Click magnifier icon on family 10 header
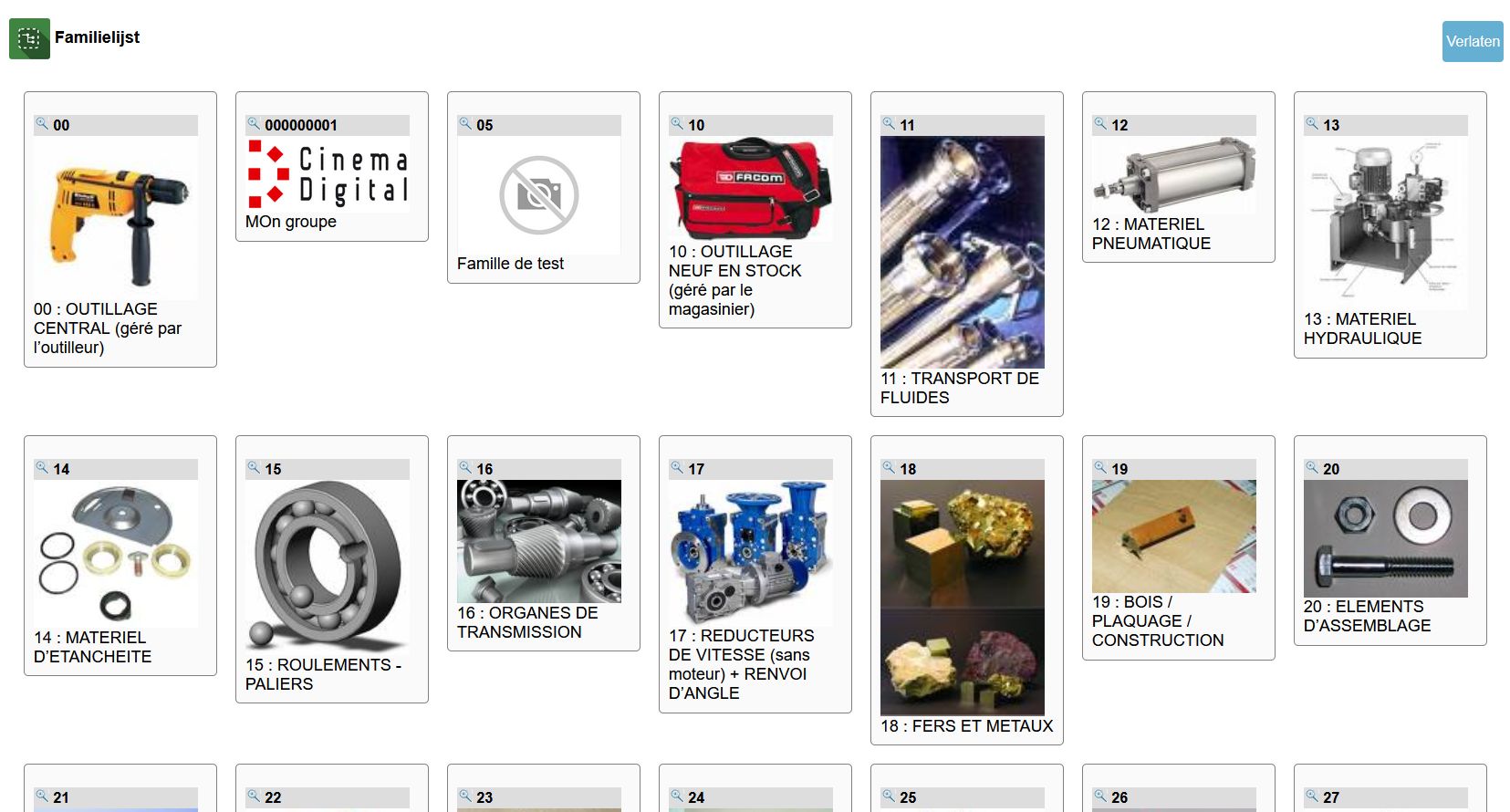 (x=677, y=124)
